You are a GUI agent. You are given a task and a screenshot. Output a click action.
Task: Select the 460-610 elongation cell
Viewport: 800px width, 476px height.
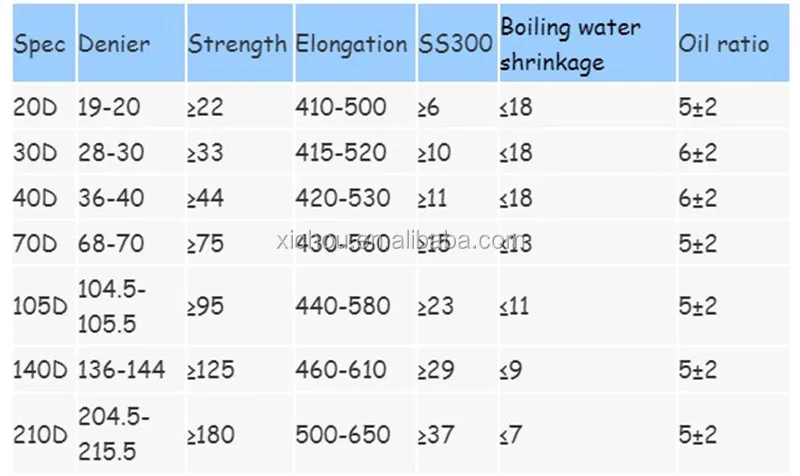tap(340, 370)
